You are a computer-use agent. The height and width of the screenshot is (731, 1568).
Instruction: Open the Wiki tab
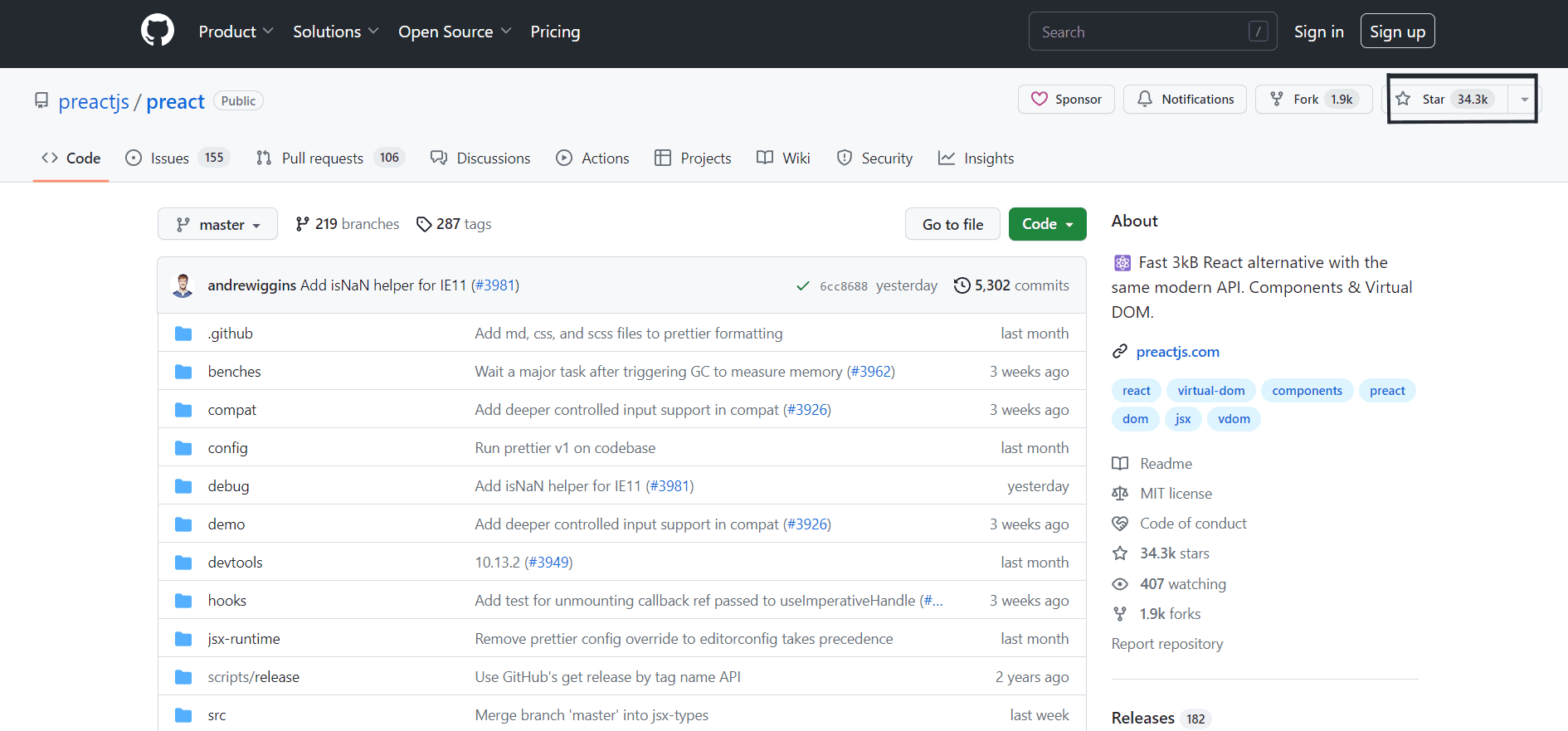783,158
